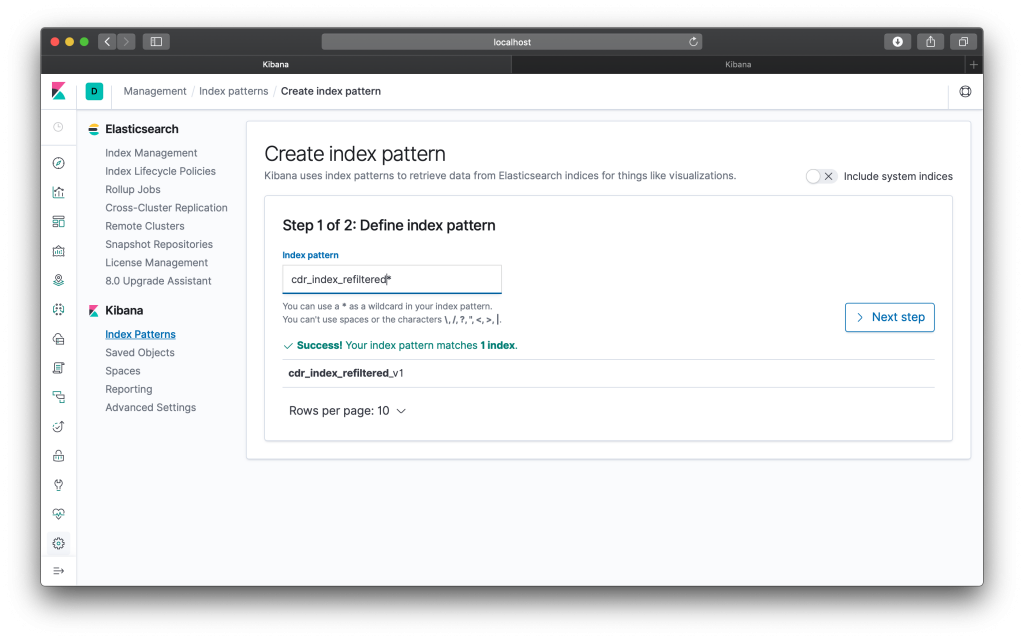Expand the side navigation arrow icon
The height and width of the screenshot is (640, 1024).
click(x=59, y=571)
